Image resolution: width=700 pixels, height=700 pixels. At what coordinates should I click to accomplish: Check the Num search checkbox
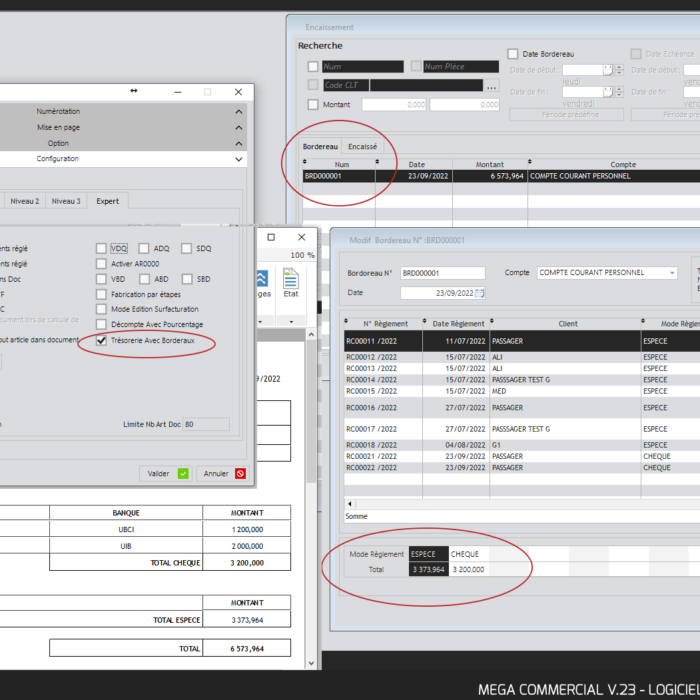313,67
